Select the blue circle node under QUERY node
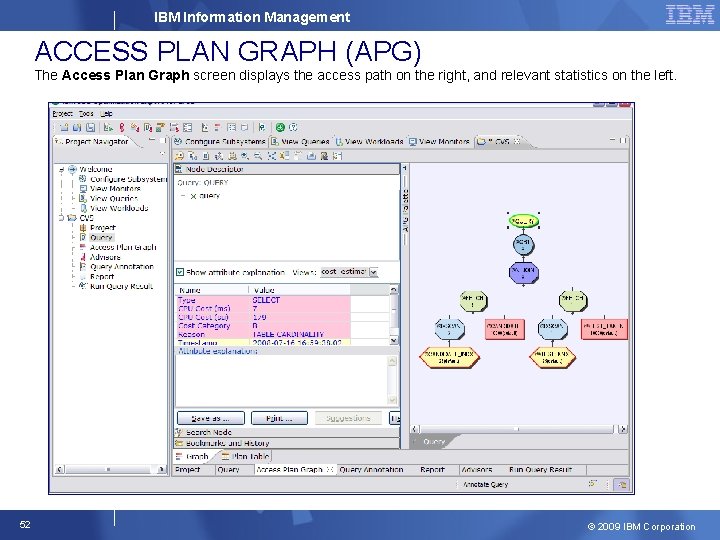720x540 pixels. (523, 244)
